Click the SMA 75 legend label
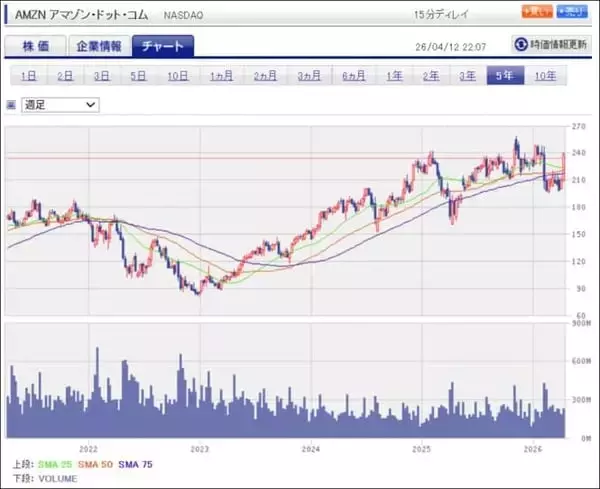Image resolution: width=600 pixels, height=489 pixels. (x=135, y=465)
